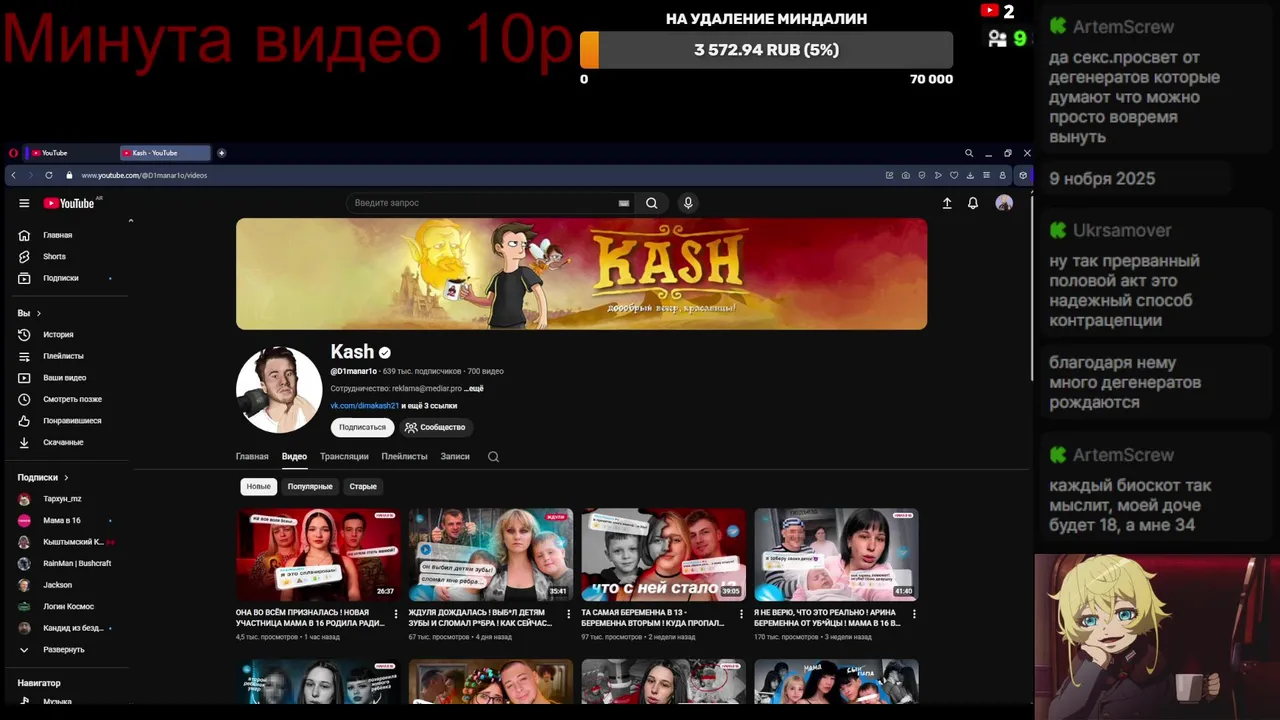Click the Подписаться button
Viewport: 1280px width, 720px height.
click(x=362, y=427)
